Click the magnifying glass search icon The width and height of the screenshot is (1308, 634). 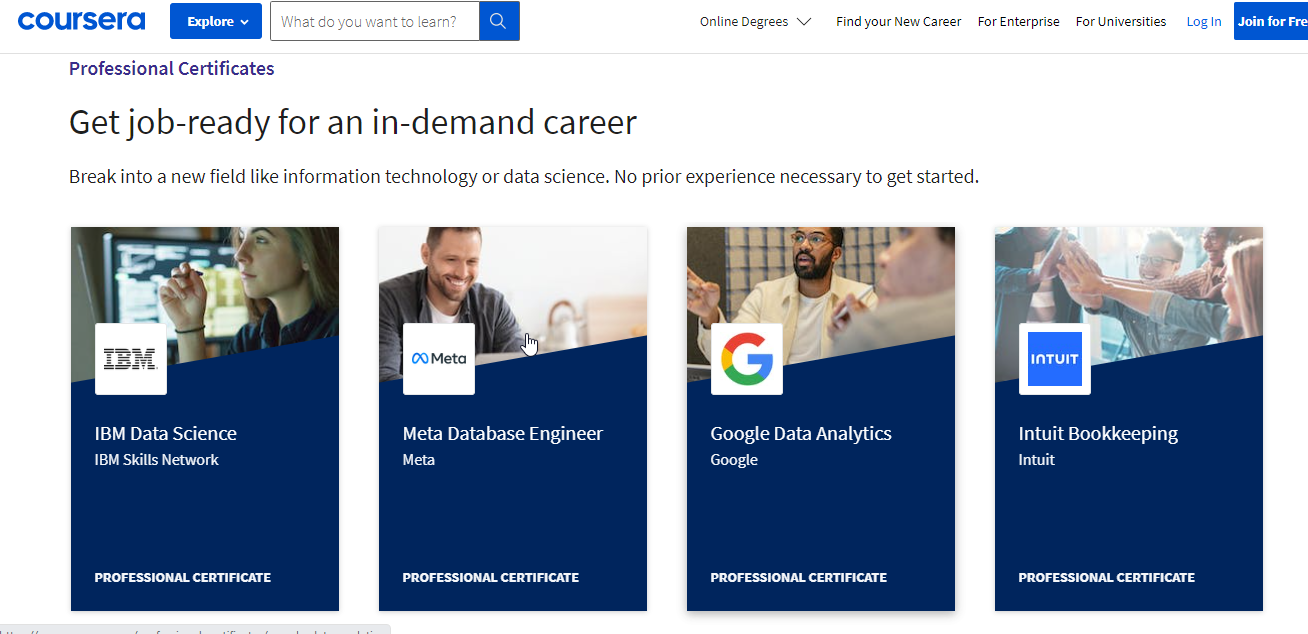point(499,21)
